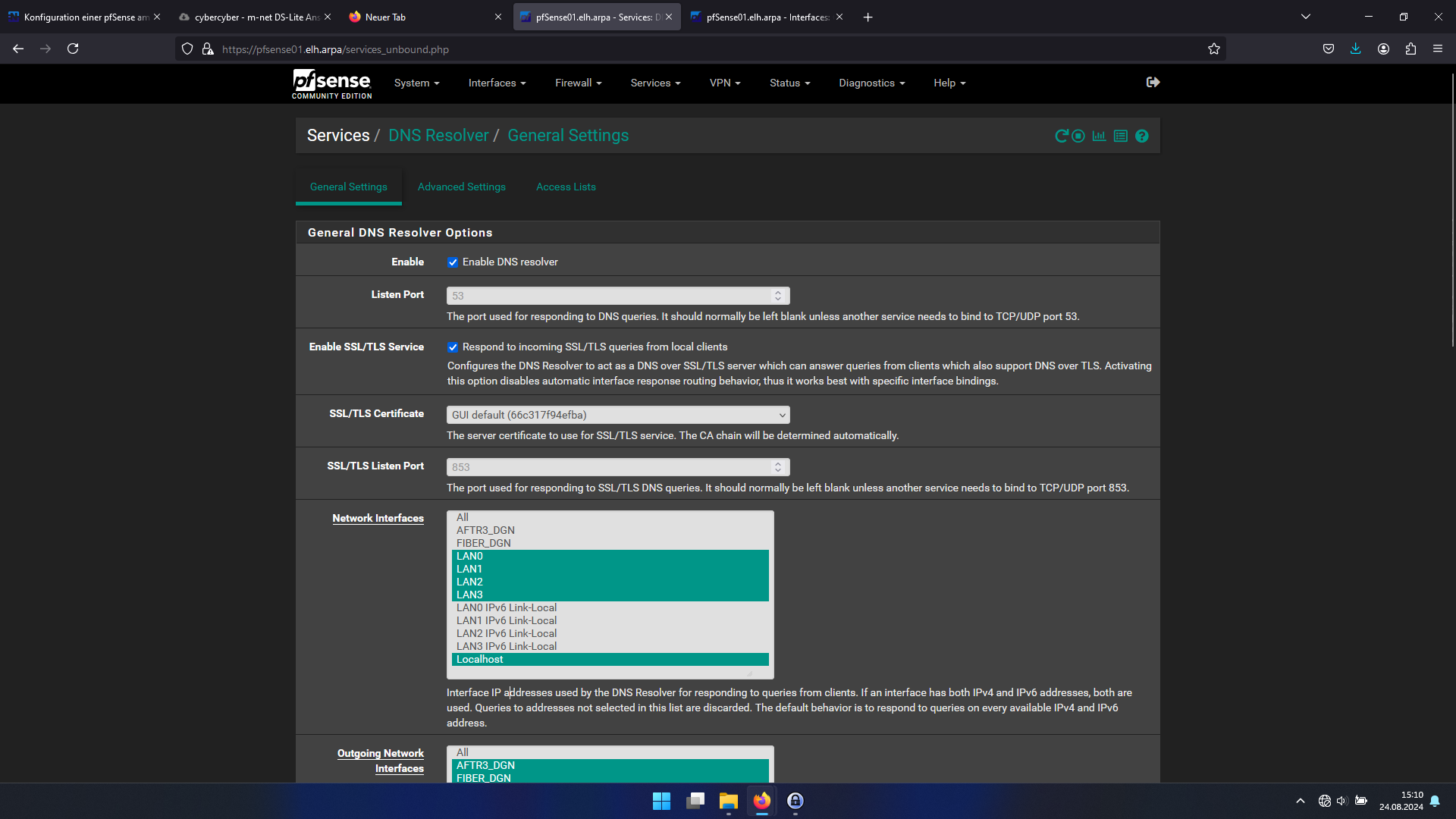The width and height of the screenshot is (1456, 819).
Task: Select LAN2 IPv6 Link-Local in Network Interfaces
Action: pyautogui.click(x=610, y=633)
